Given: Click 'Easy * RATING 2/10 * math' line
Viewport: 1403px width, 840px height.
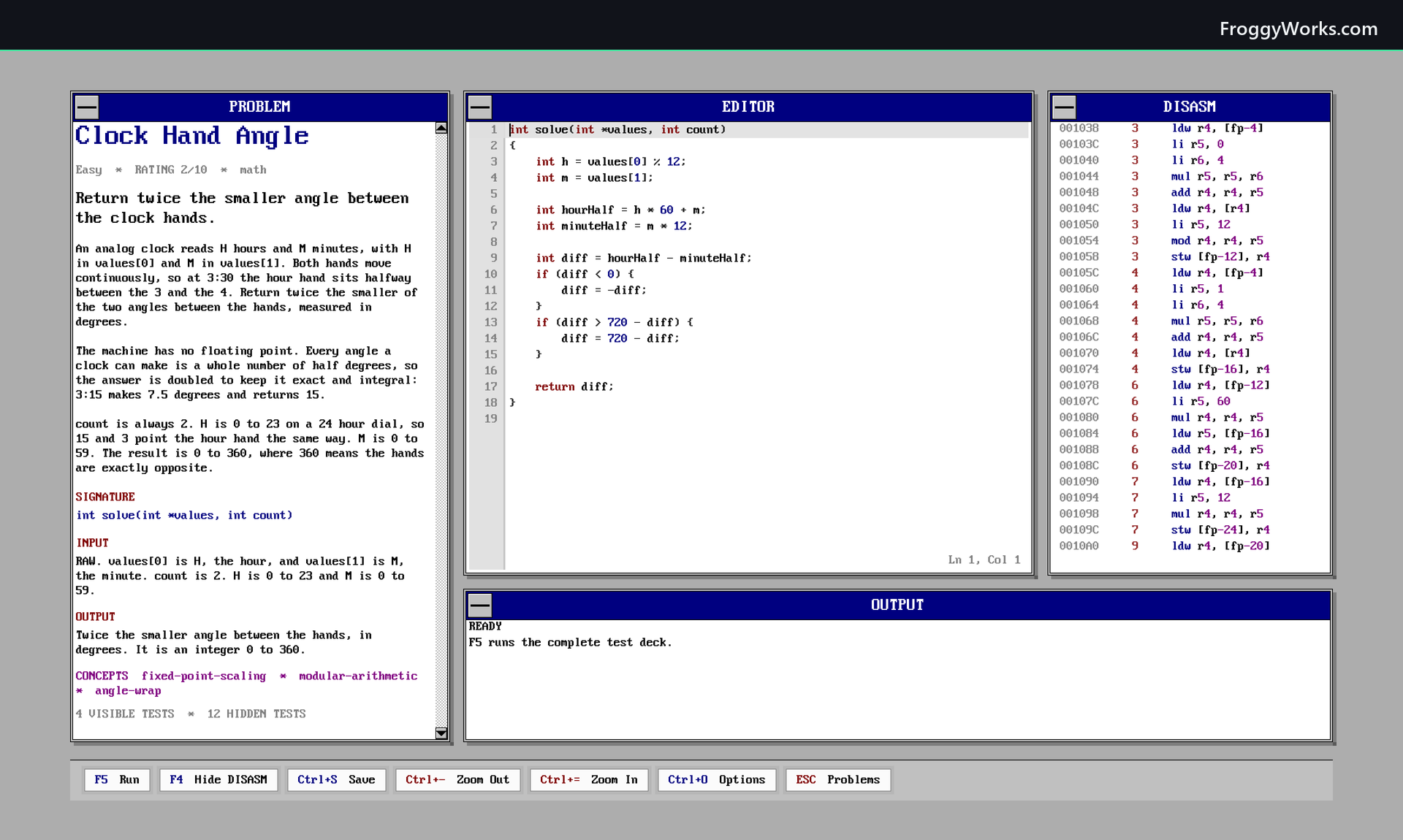Looking at the screenshot, I should point(171,170).
